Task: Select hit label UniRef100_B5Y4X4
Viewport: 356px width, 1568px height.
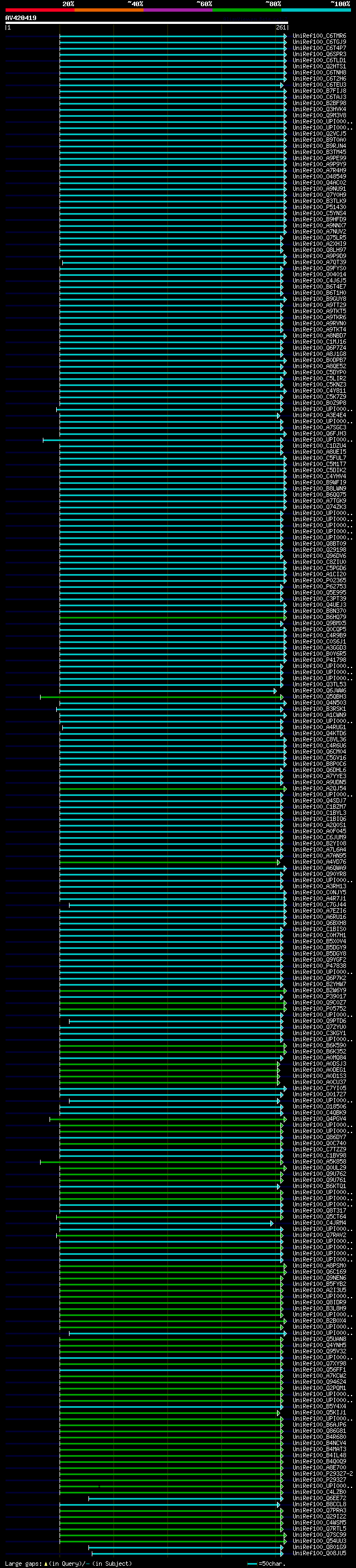Action: click(x=319, y=1407)
